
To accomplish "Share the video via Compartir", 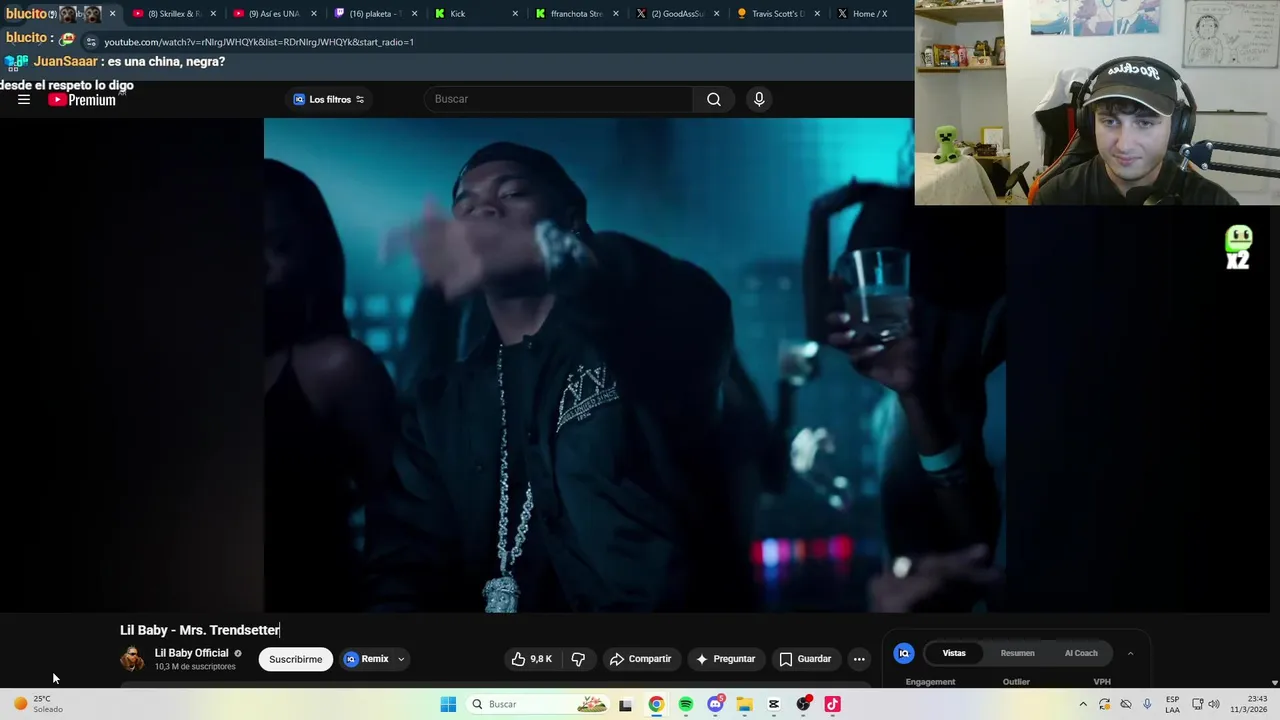I will 641,659.
